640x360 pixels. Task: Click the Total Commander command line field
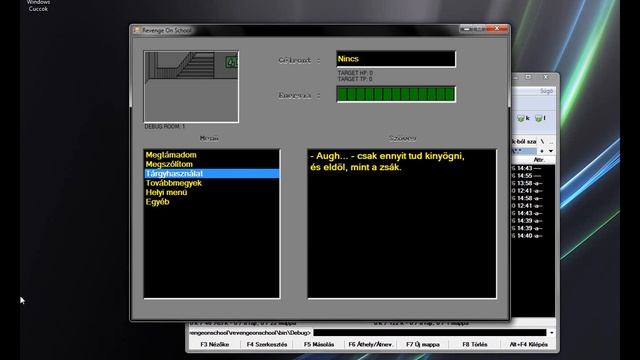[429, 333]
